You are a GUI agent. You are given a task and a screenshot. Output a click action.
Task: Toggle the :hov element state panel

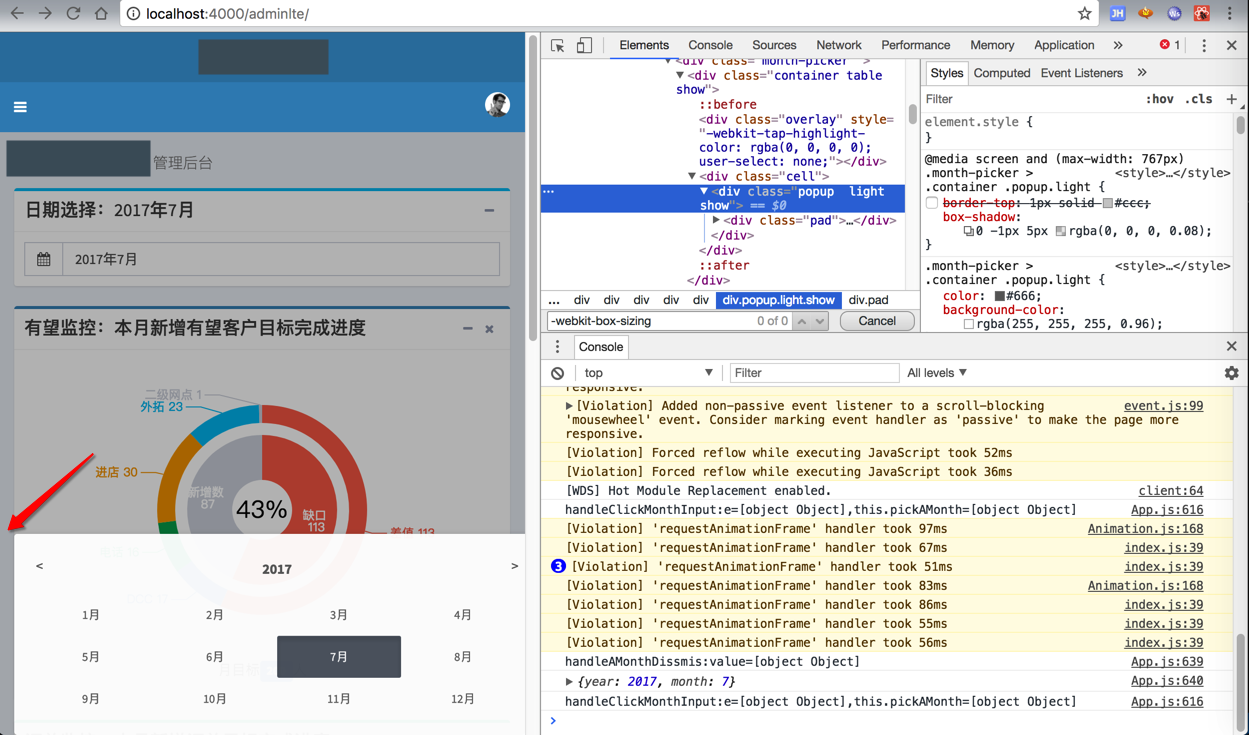(1159, 99)
